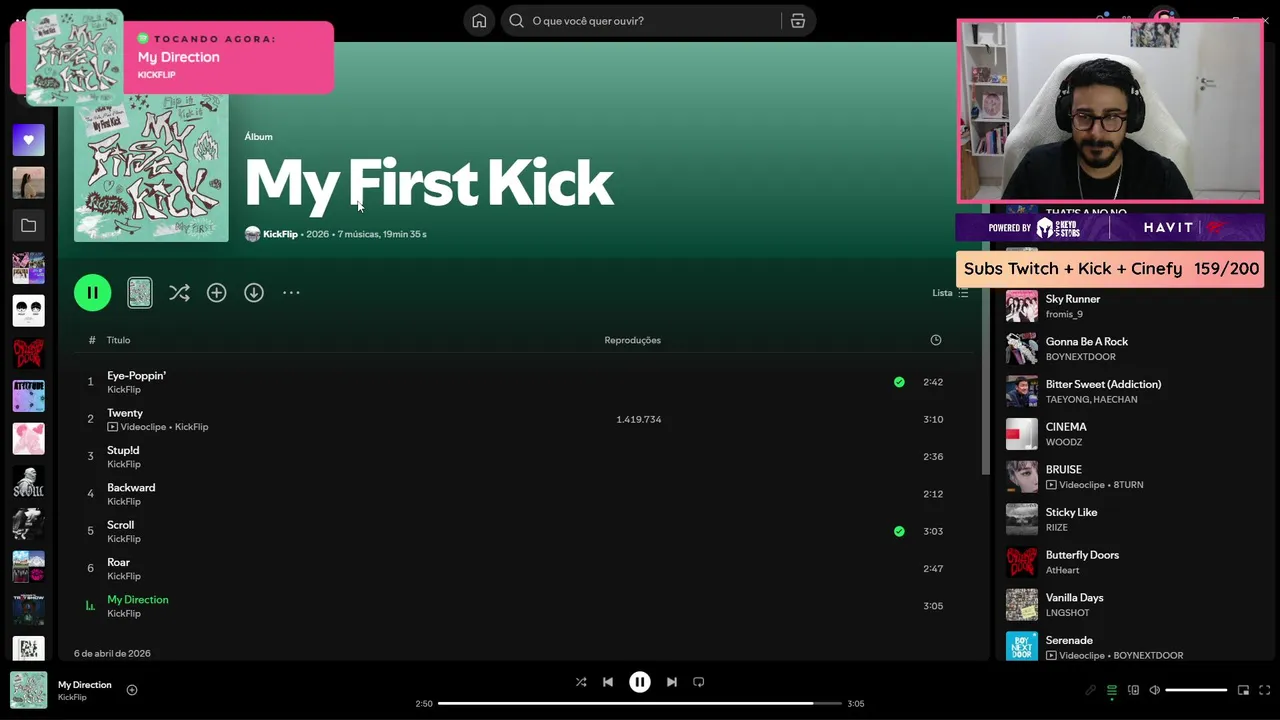Open the folder icon in the library sidebar
Viewport: 1280px width, 720px height.
pos(28,226)
